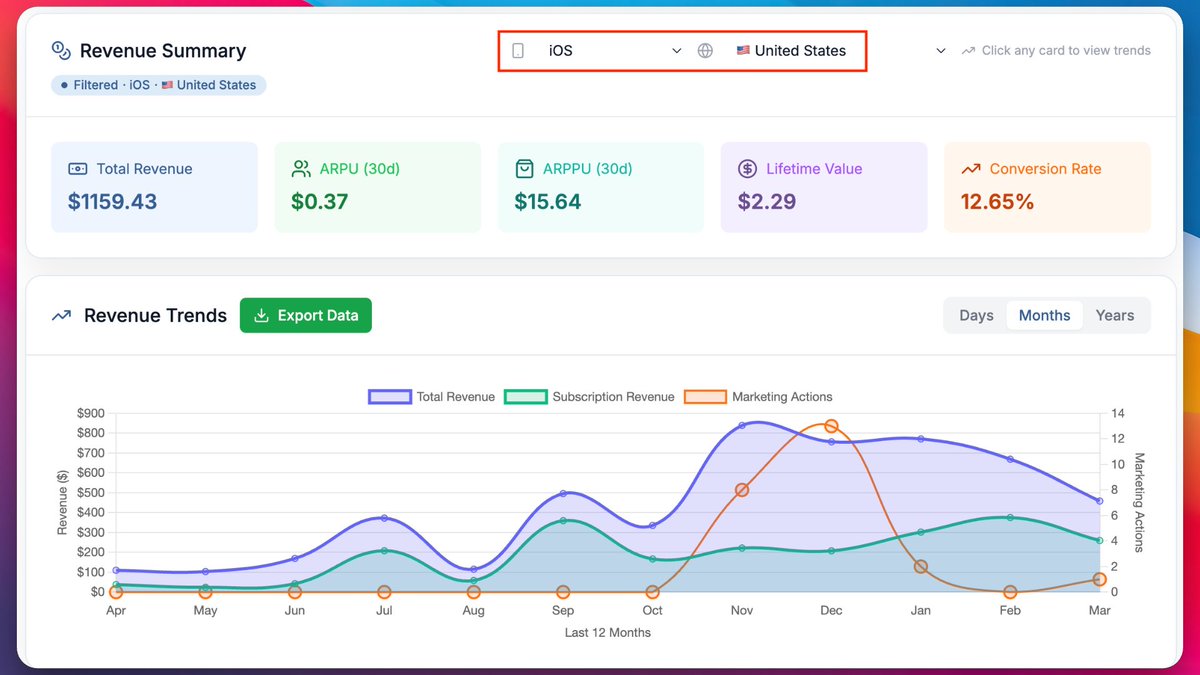Open the Conversion Rate card
Image resolution: width=1200 pixels, height=675 pixels.
tap(1047, 187)
